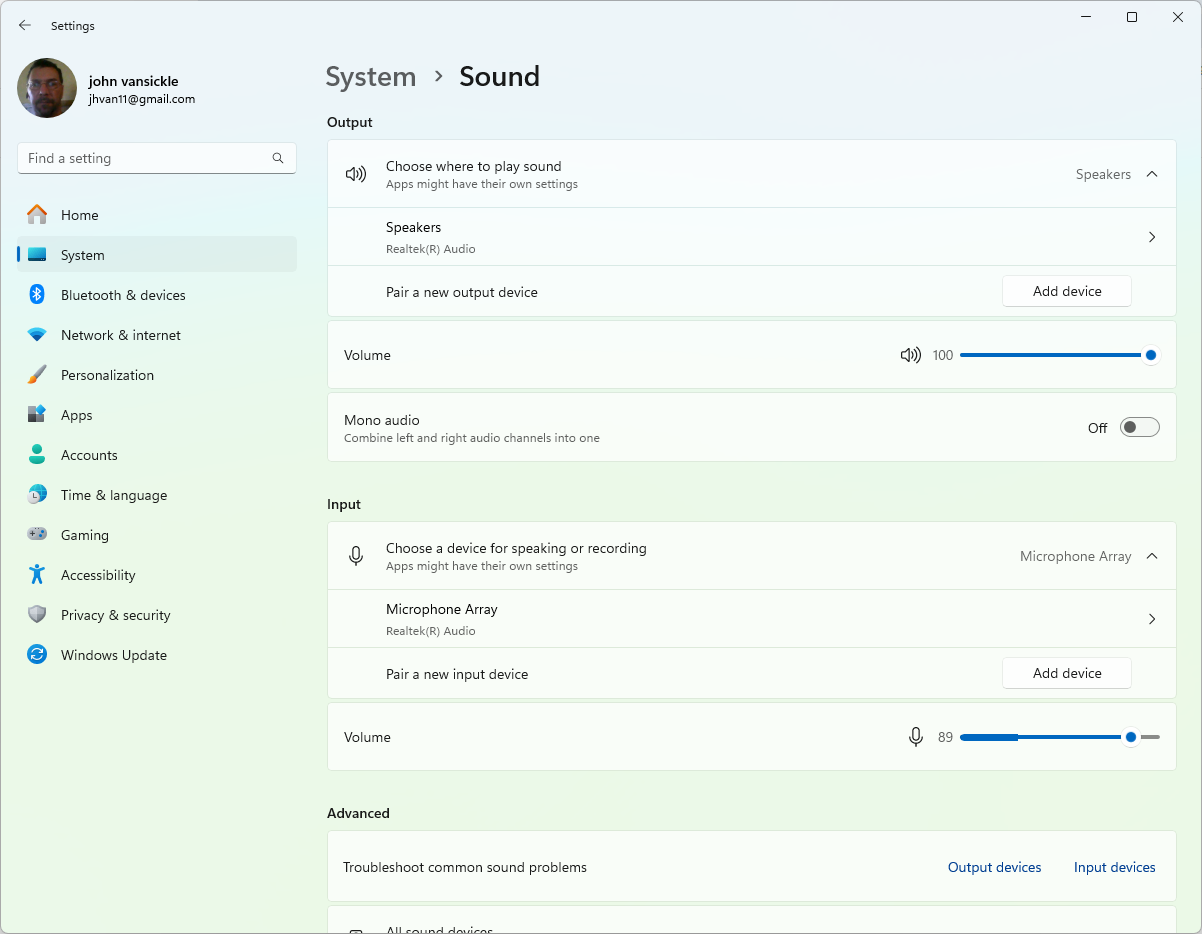Click speaker icon next to Choose where to play sound

356,174
